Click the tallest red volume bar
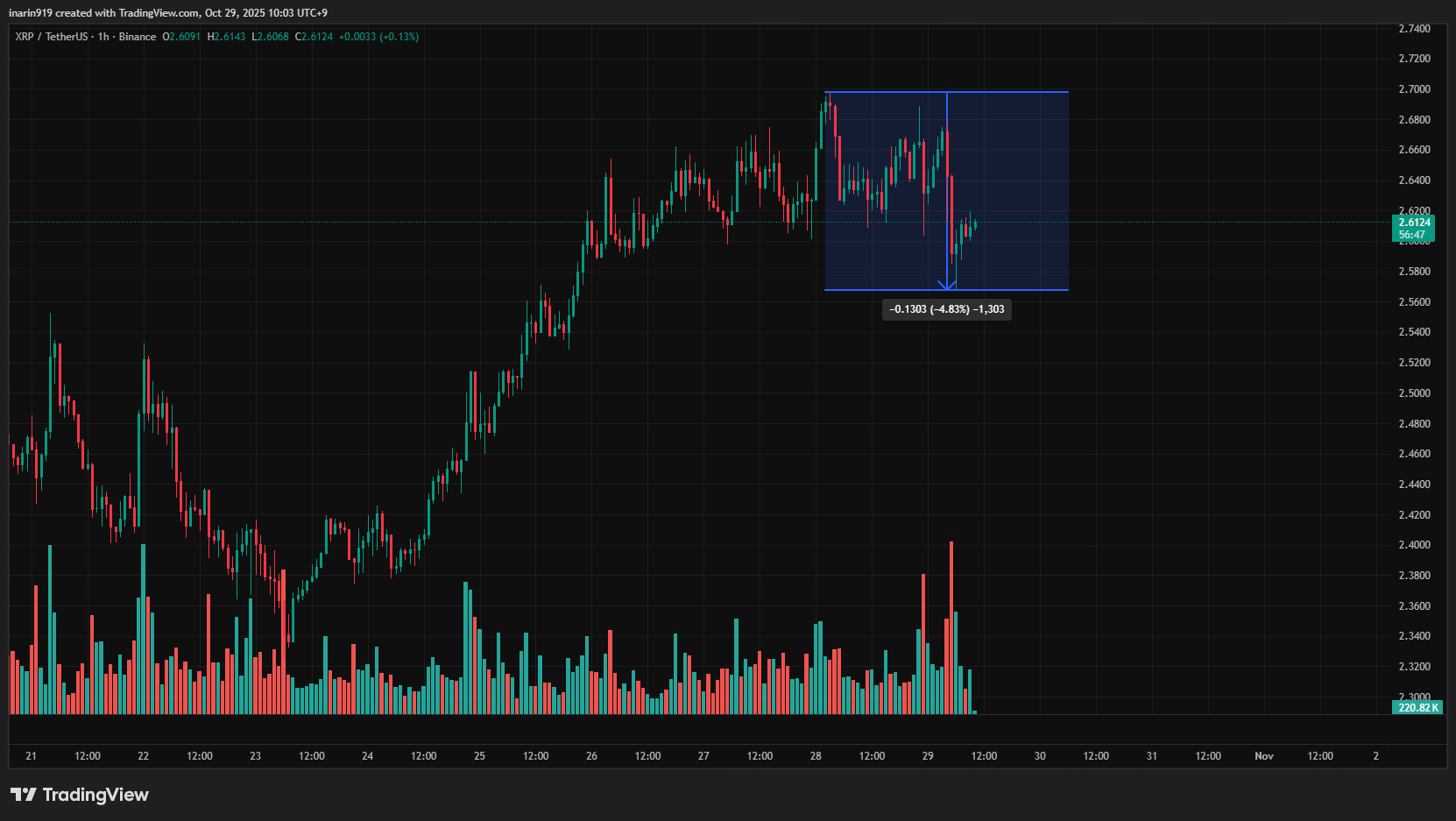Viewport: 1456px width, 821px height. pos(951,626)
